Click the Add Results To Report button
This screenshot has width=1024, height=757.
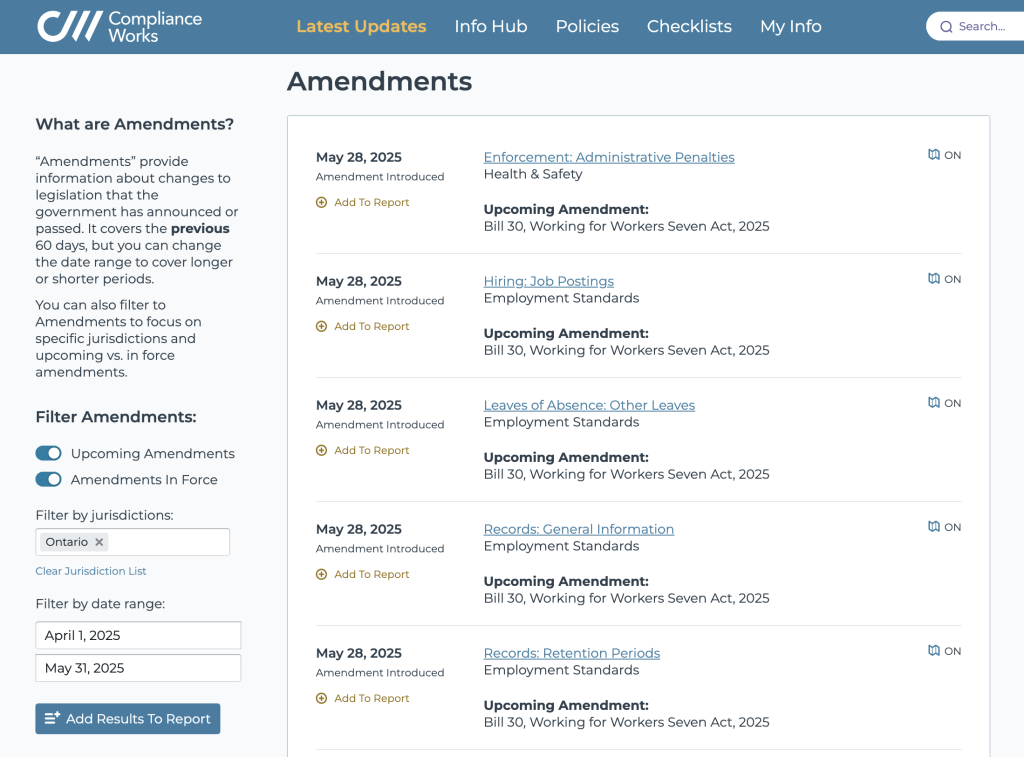click(x=127, y=718)
